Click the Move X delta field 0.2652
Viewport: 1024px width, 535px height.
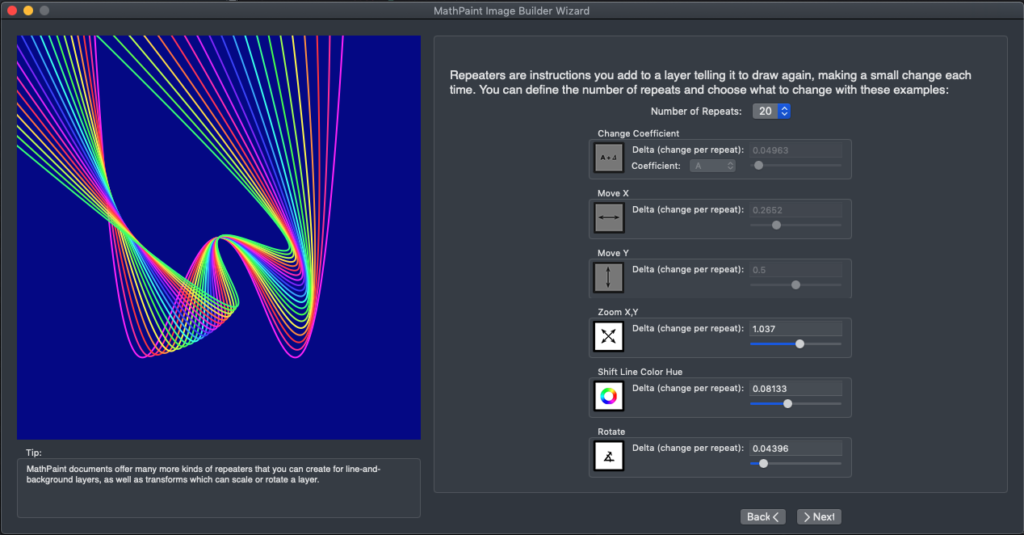795,210
